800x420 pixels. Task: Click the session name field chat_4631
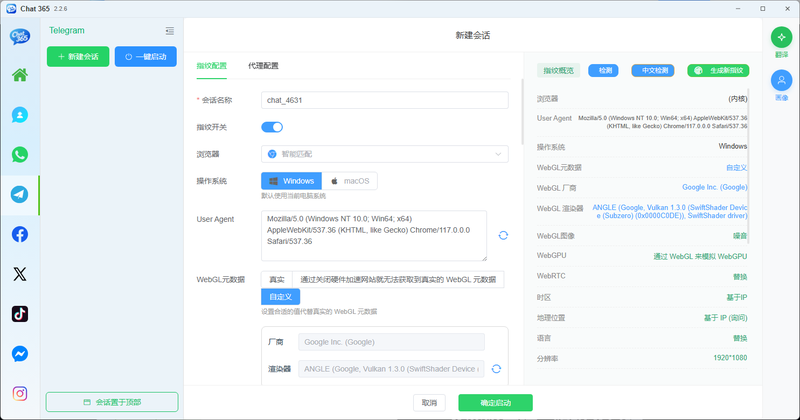pyautogui.click(x=385, y=100)
